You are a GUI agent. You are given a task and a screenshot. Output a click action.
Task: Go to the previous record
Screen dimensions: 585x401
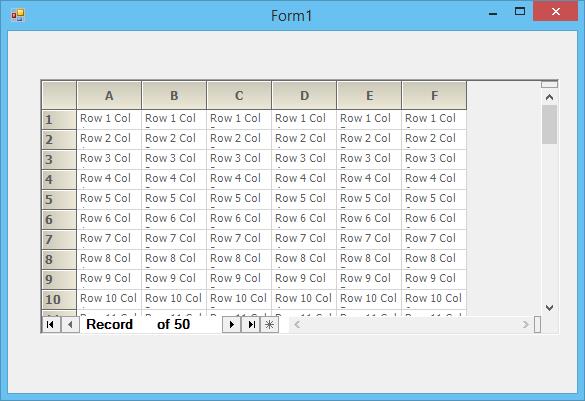click(x=70, y=325)
